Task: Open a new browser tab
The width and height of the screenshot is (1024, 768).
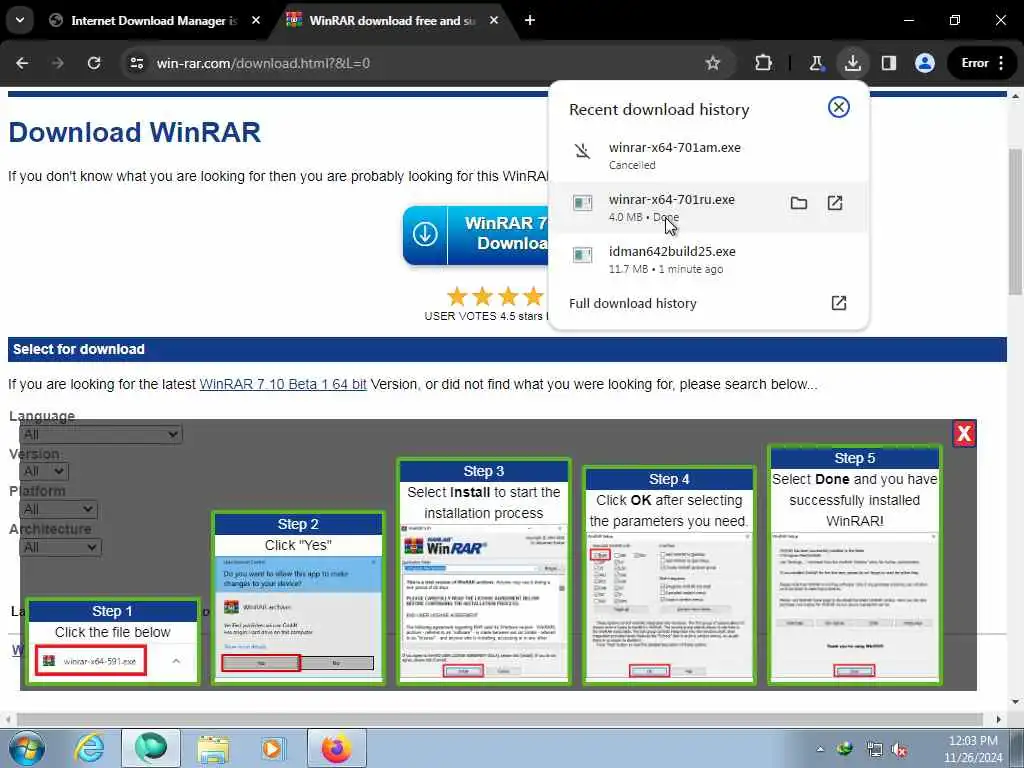Action: click(530, 21)
